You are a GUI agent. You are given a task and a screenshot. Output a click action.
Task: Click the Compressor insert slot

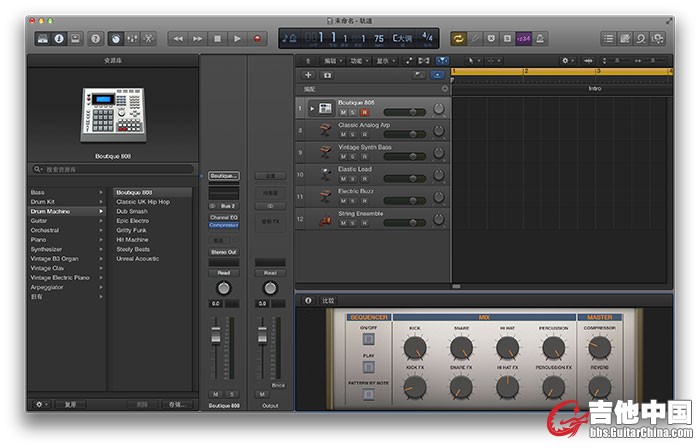pos(224,225)
